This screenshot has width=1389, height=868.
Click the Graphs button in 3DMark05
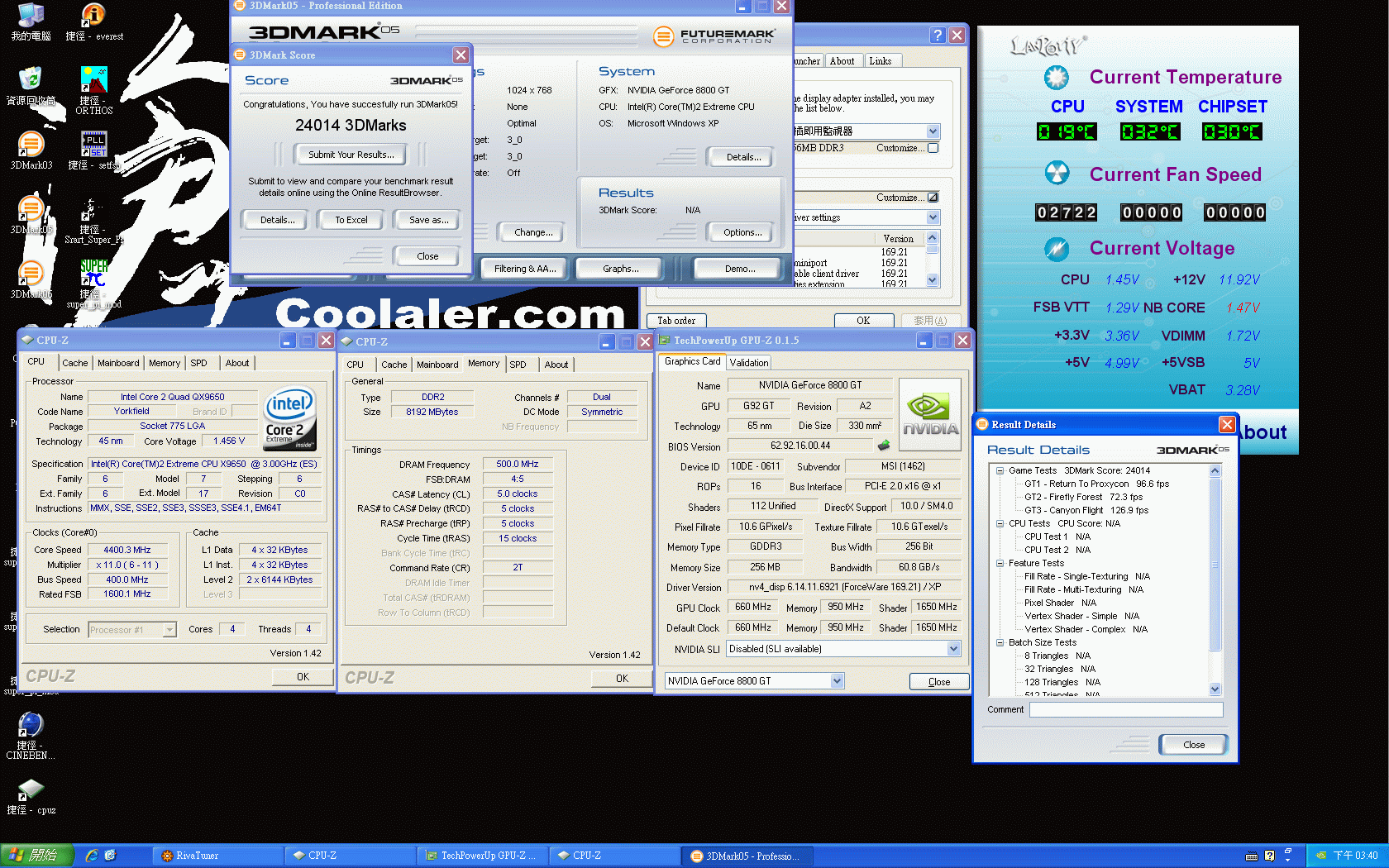point(621,269)
